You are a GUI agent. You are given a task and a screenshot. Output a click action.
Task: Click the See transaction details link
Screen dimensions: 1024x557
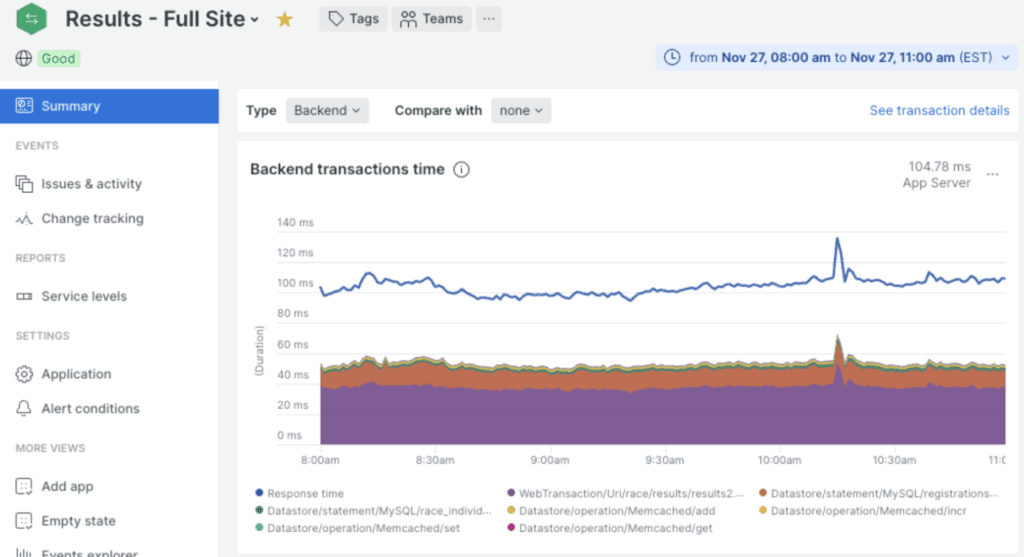pyautogui.click(x=939, y=110)
